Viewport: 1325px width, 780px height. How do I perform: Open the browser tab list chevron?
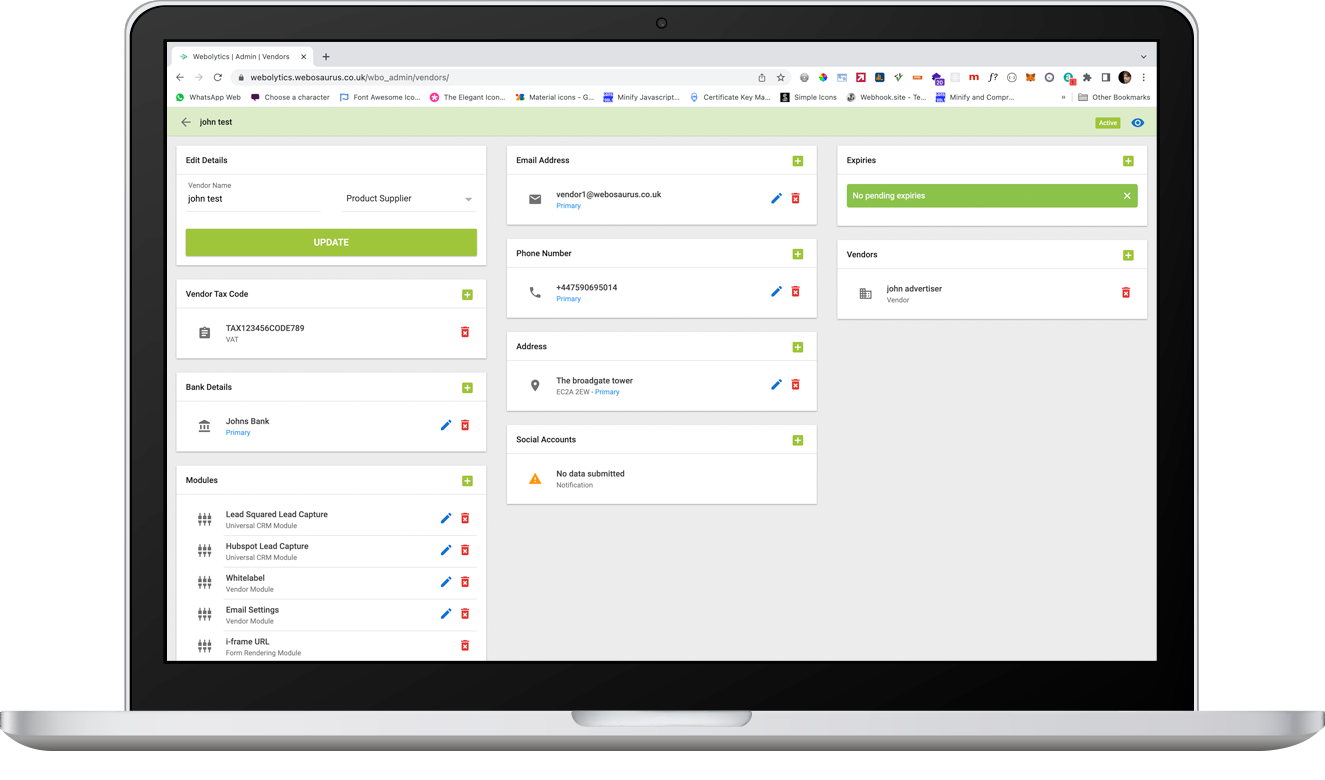1143,56
